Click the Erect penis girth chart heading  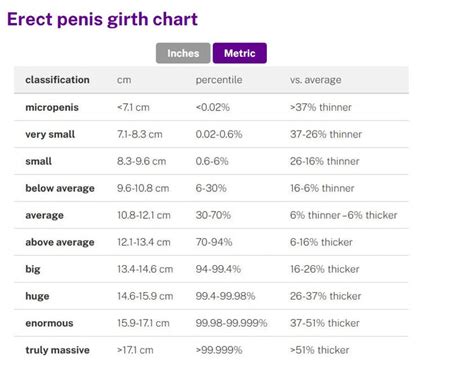[x=102, y=19]
